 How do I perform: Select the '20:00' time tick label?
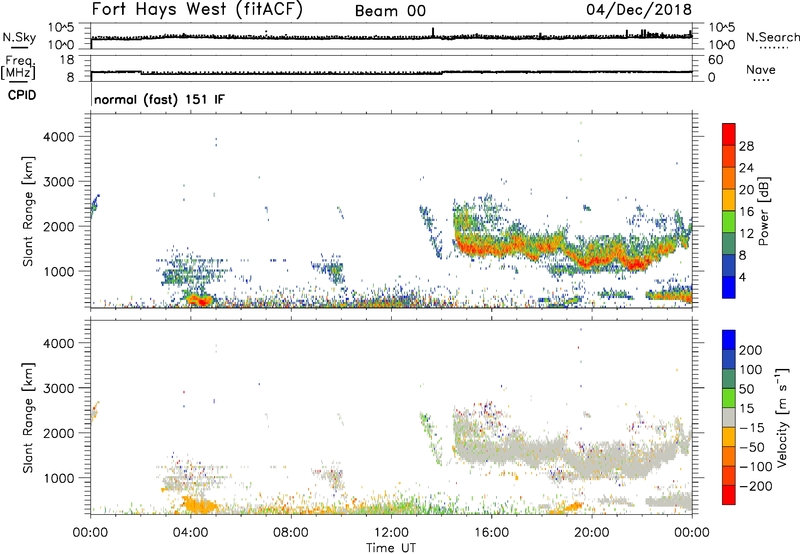[591, 533]
